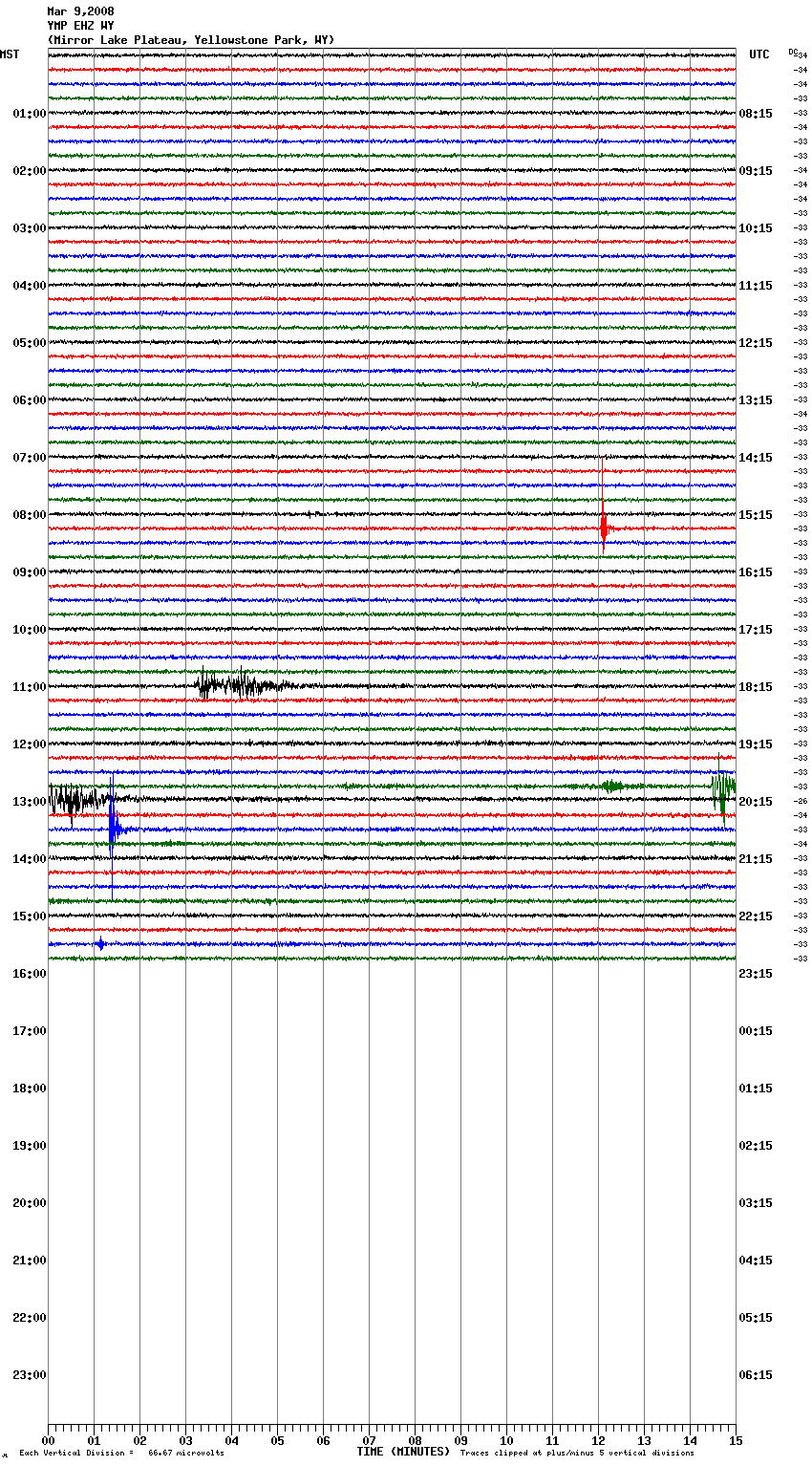Image resolution: width=812 pixels, height=1466 pixels.
Task: Click the UTC axis header label
Action: (759, 54)
